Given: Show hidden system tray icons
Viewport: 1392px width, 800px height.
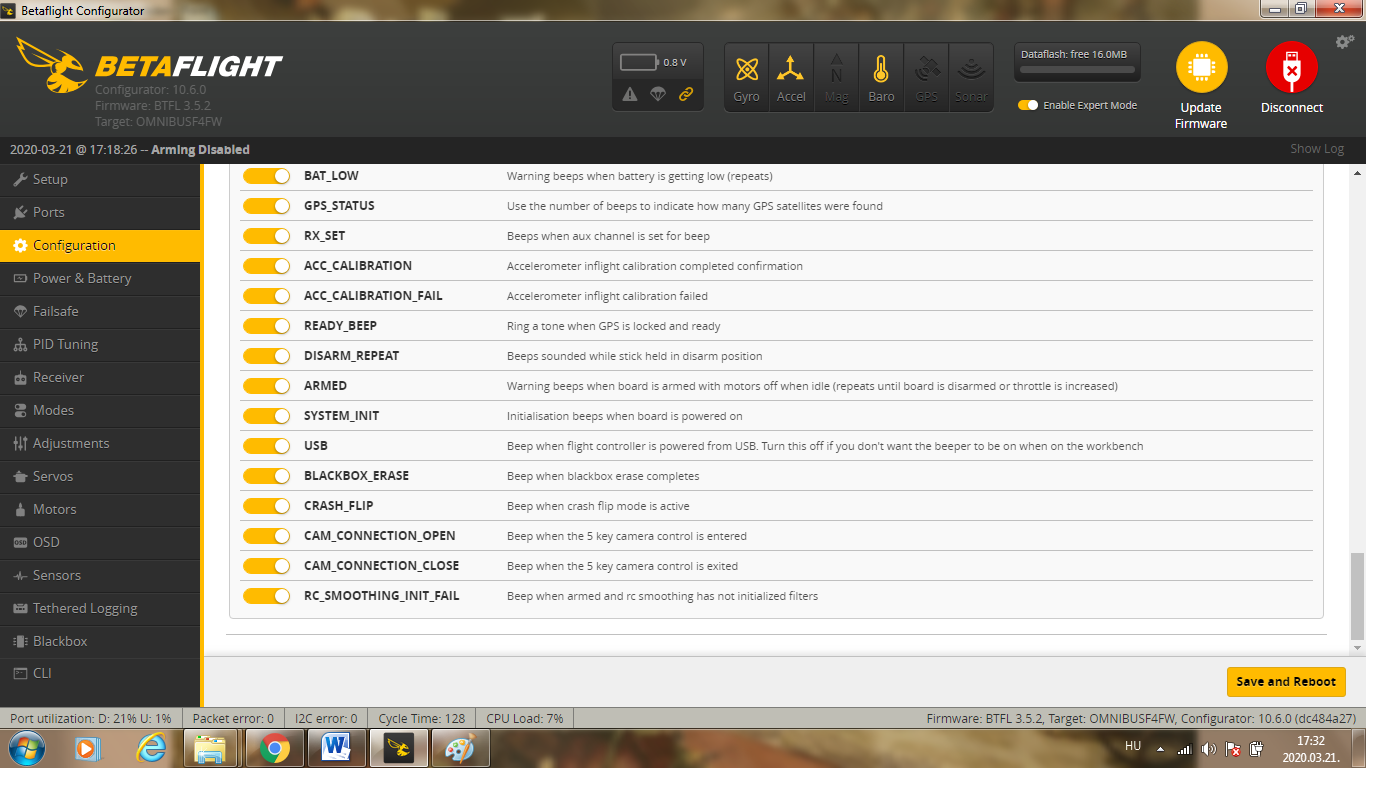Looking at the screenshot, I should point(1161,748).
